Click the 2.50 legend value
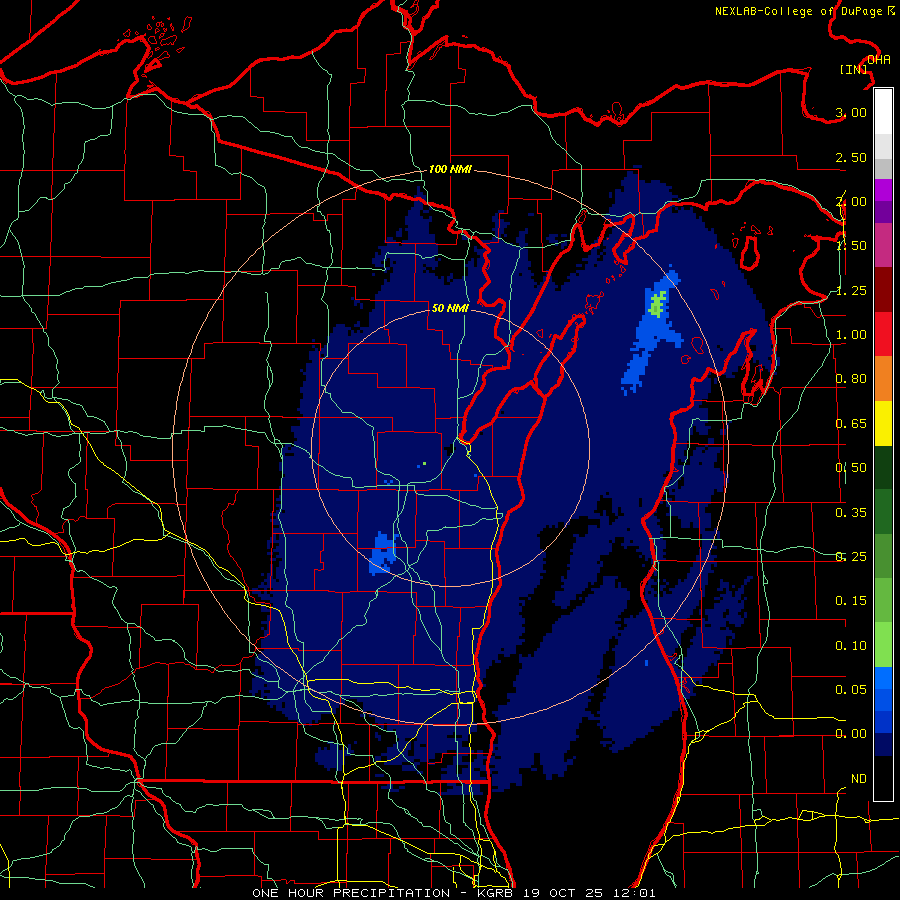The width and height of the screenshot is (900, 900). tap(851, 157)
